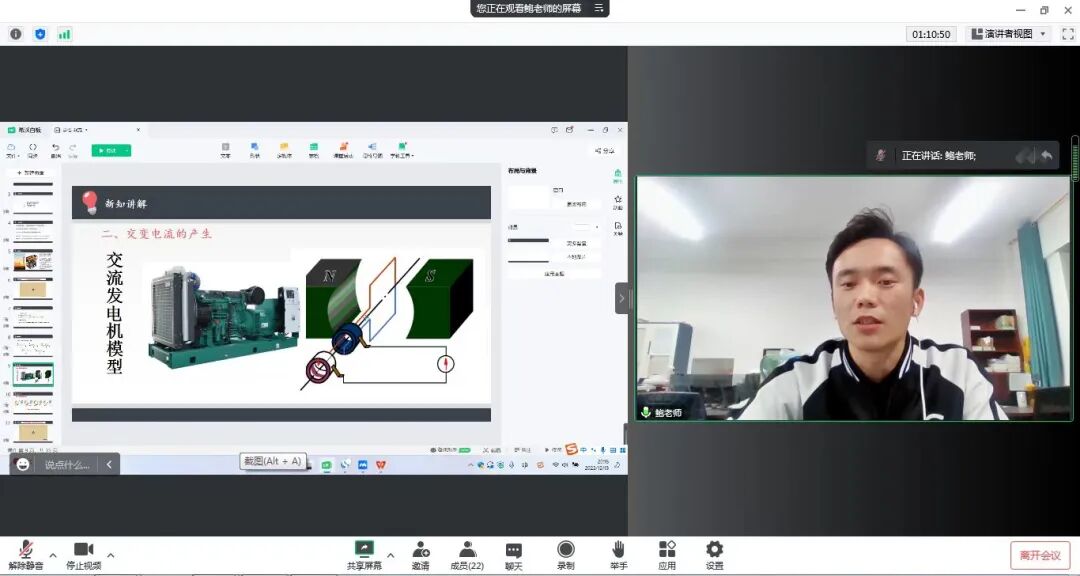The height and width of the screenshot is (576, 1080).
Task: Stop the video camera
Action: point(83,555)
